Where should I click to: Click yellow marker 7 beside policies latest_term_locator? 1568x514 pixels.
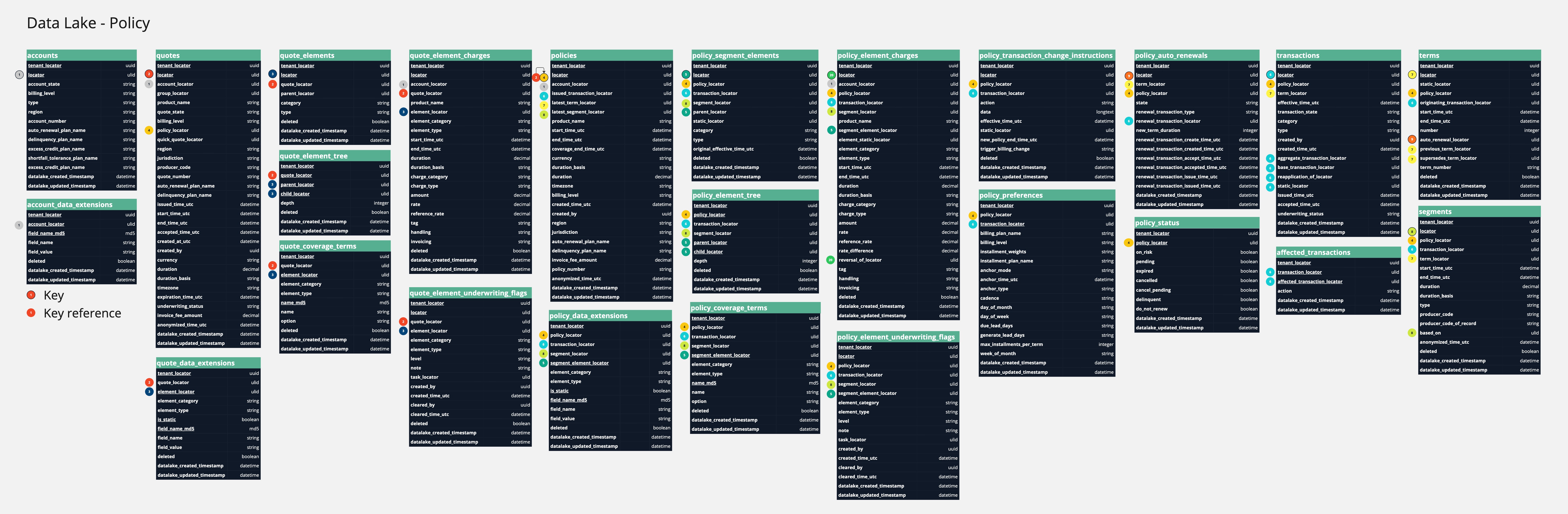(x=544, y=105)
